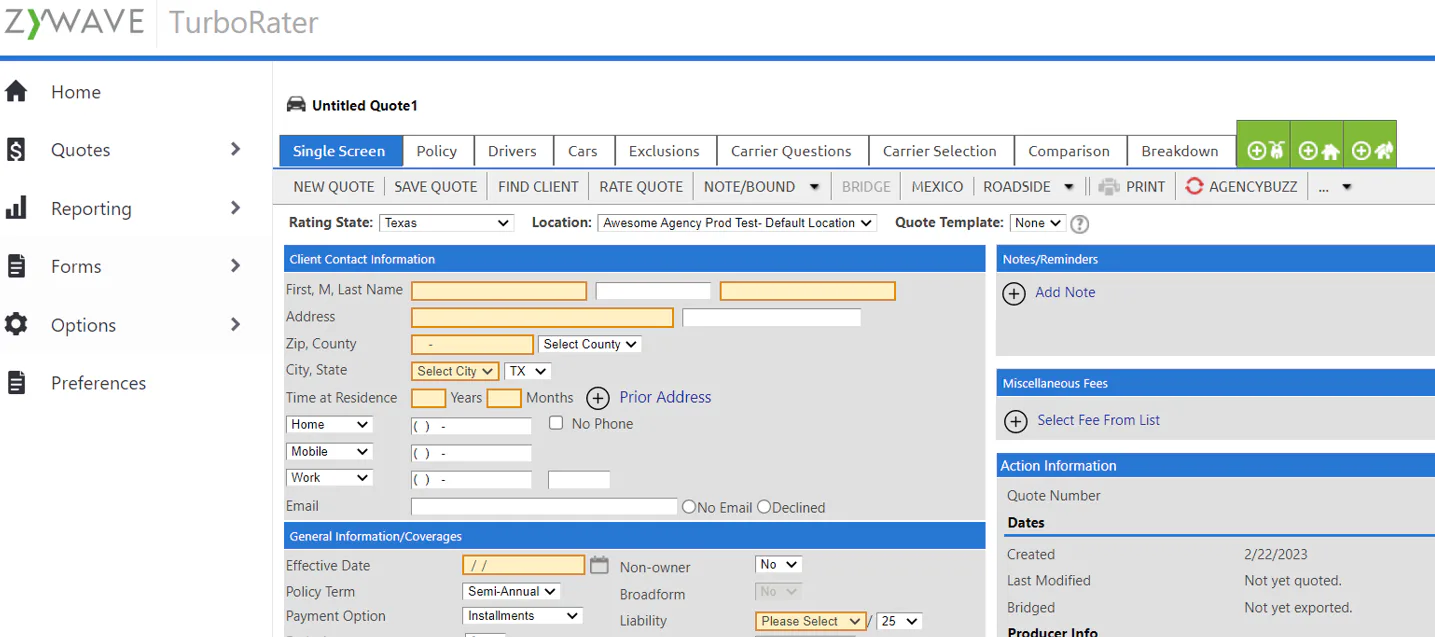Click the Add Note plus icon
The image size is (1435, 637).
(1014, 293)
